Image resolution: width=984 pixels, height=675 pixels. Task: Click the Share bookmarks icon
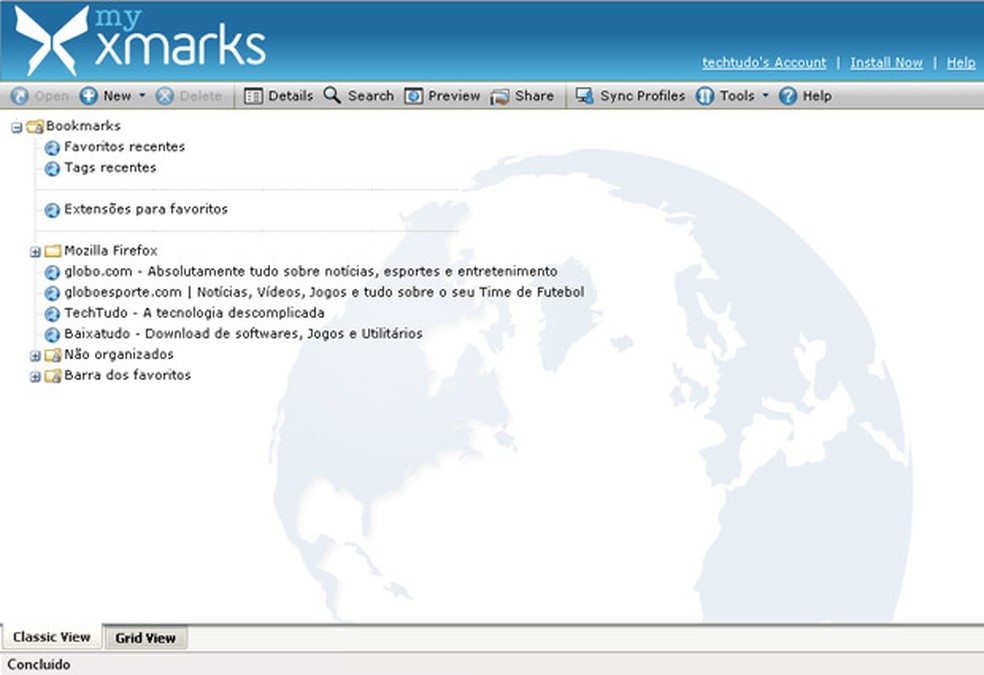498,95
